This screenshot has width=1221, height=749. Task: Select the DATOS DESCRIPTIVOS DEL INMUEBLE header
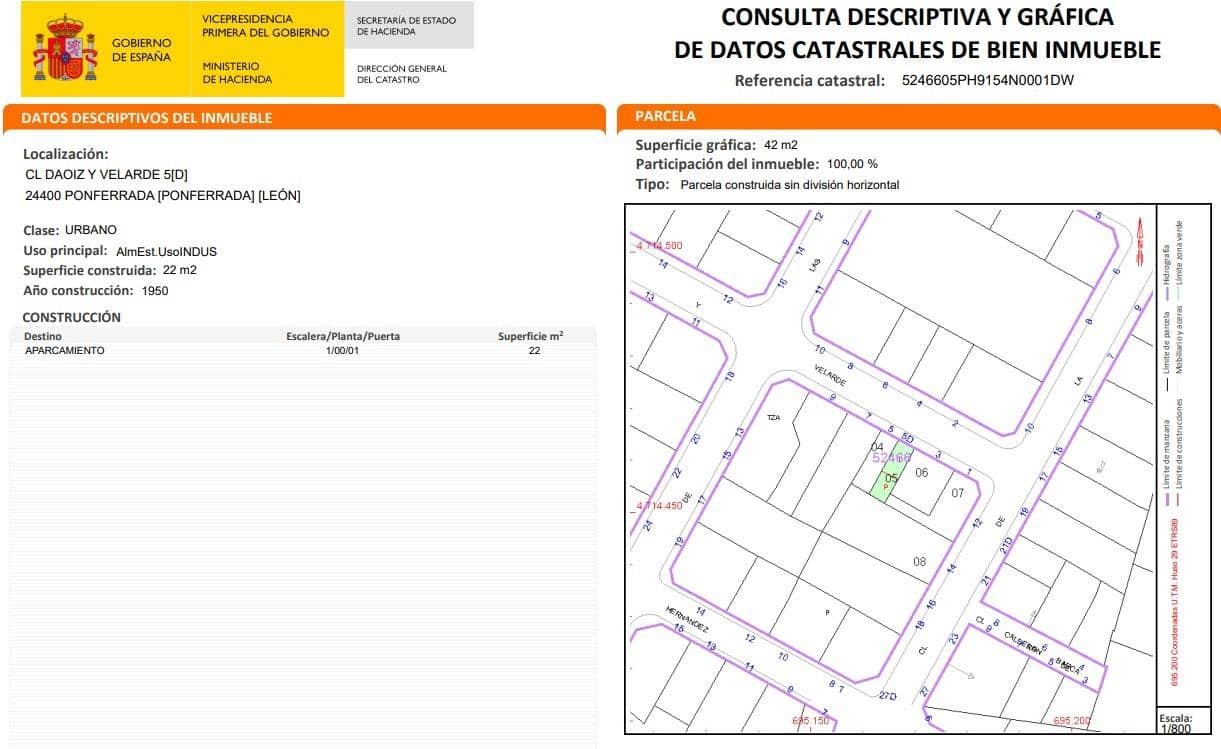145,118
